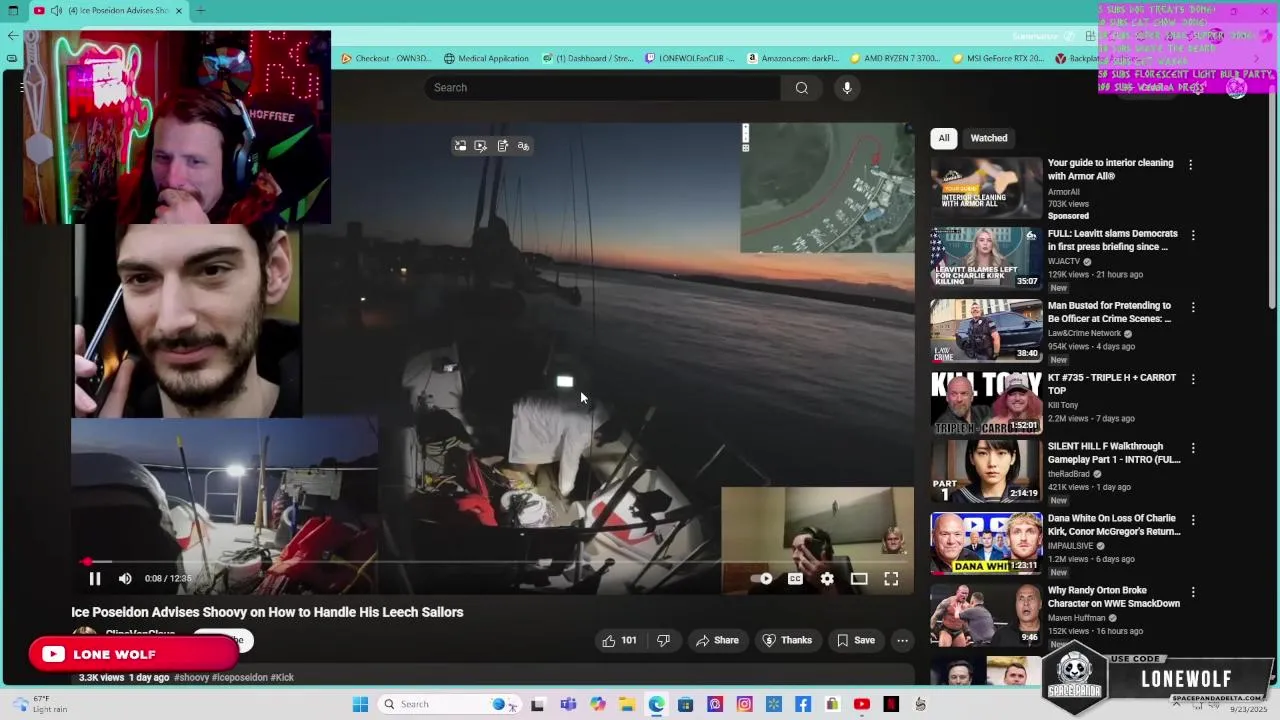Click the Law&Crime Network channel name
This screenshot has height=720, width=1280.
click(1084, 333)
